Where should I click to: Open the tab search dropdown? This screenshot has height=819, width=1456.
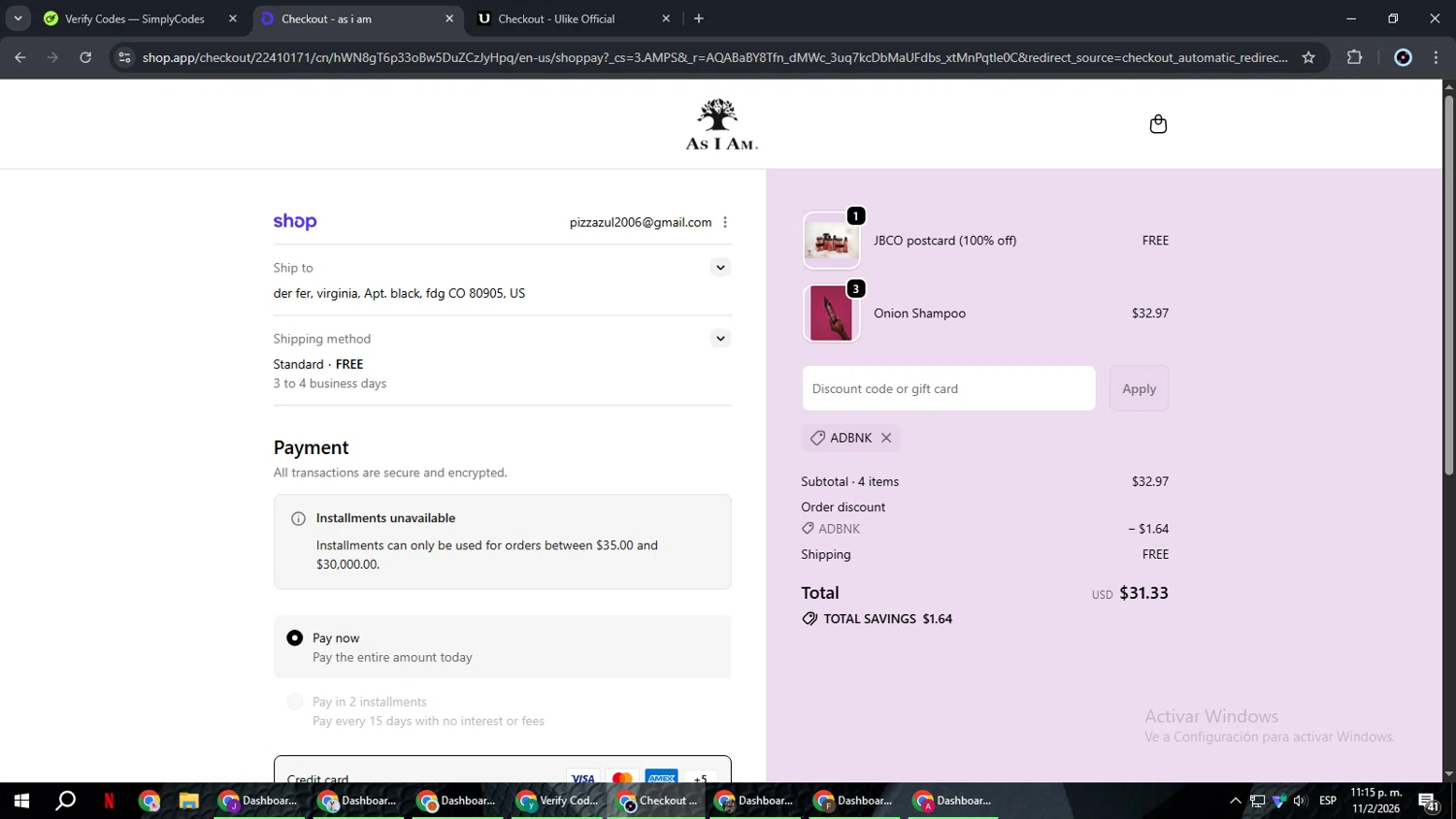pos(17,18)
